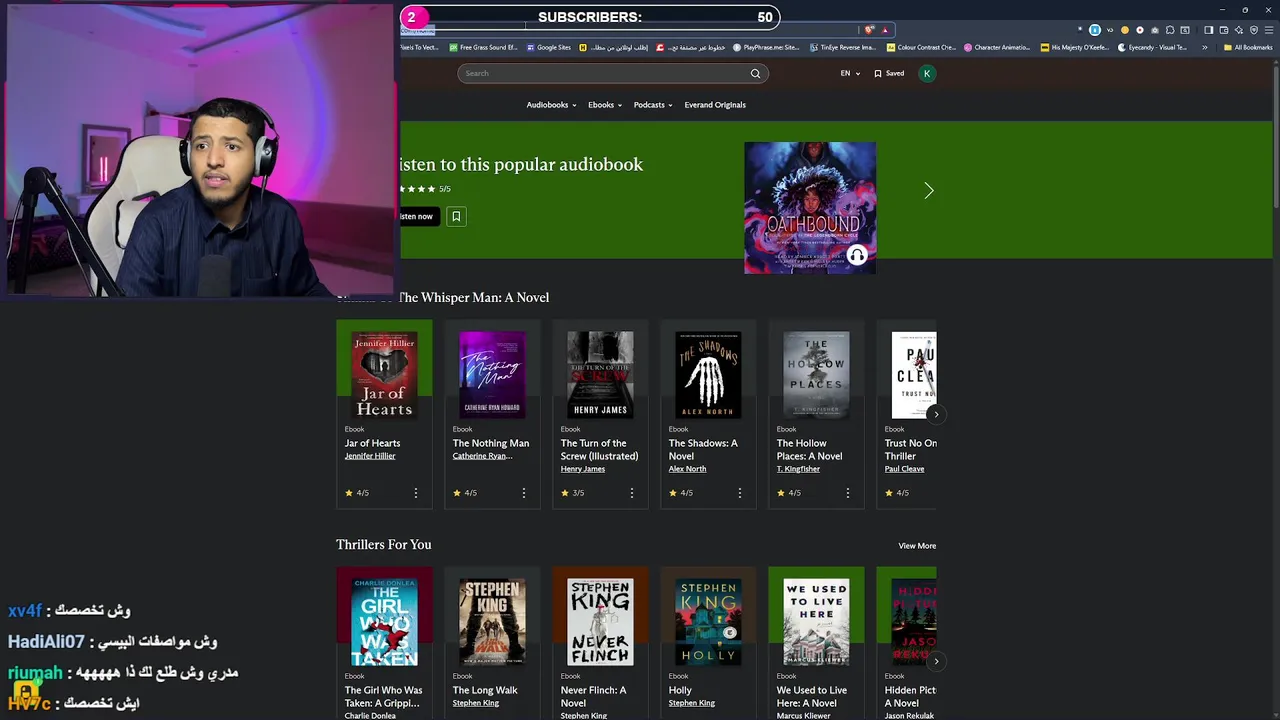Advance the Thrillers For You carousel
The height and width of the screenshot is (720, 1280).
pyautogui.click(x=936, y=661)
